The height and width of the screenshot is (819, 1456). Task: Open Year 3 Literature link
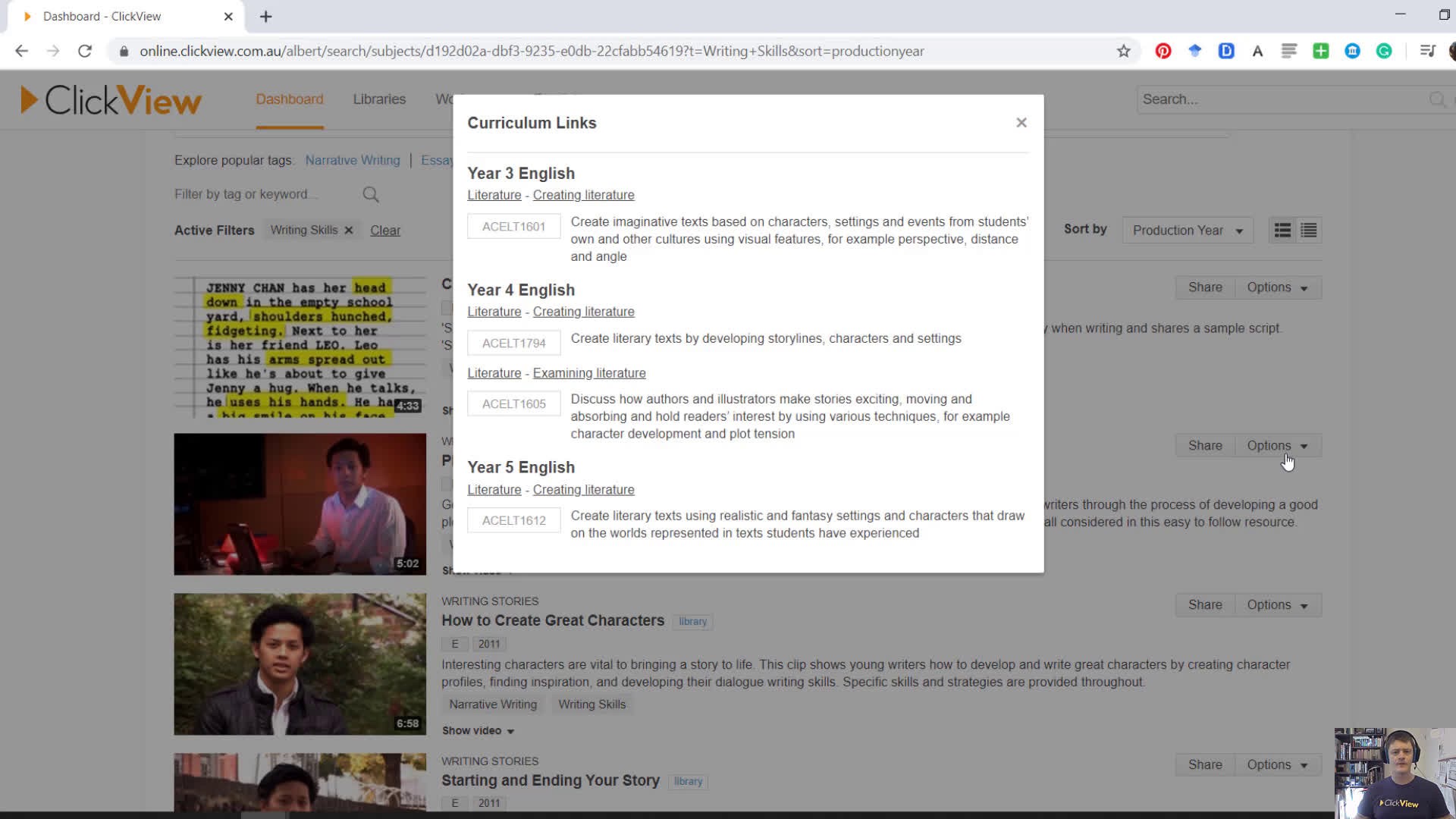click(x=494, y=195)
